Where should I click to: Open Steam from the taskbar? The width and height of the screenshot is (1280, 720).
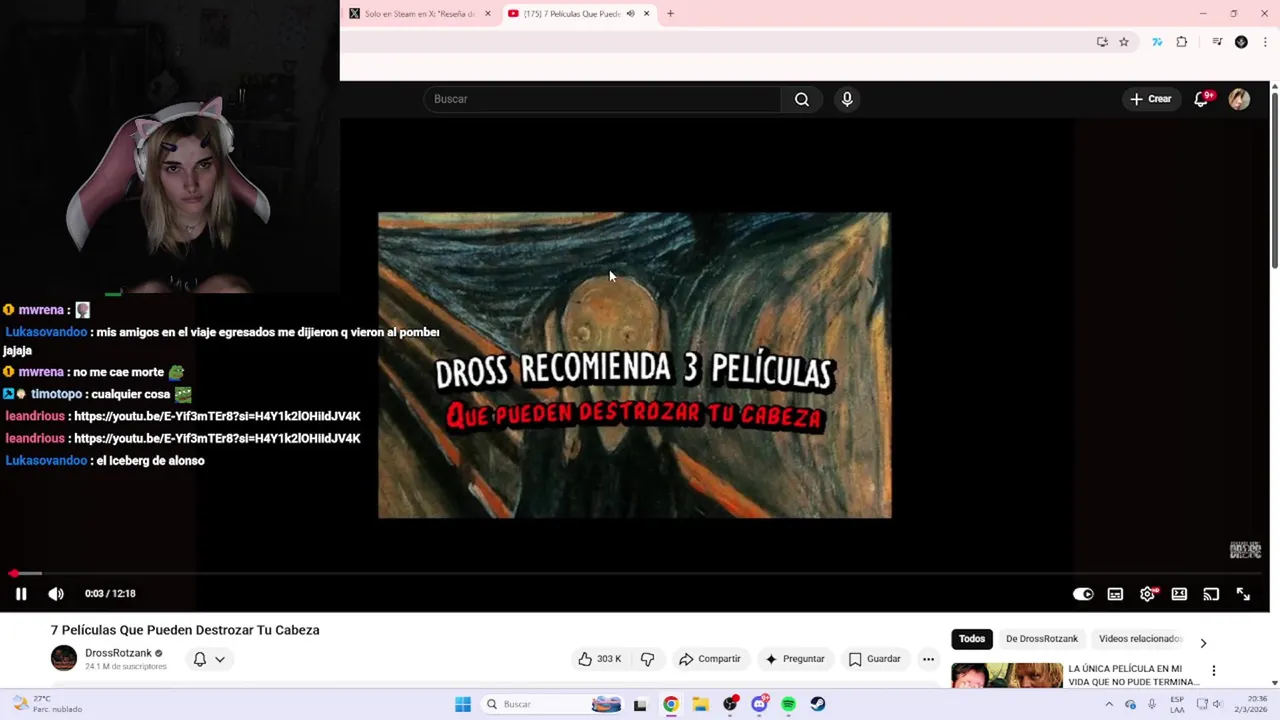(818, 704)
